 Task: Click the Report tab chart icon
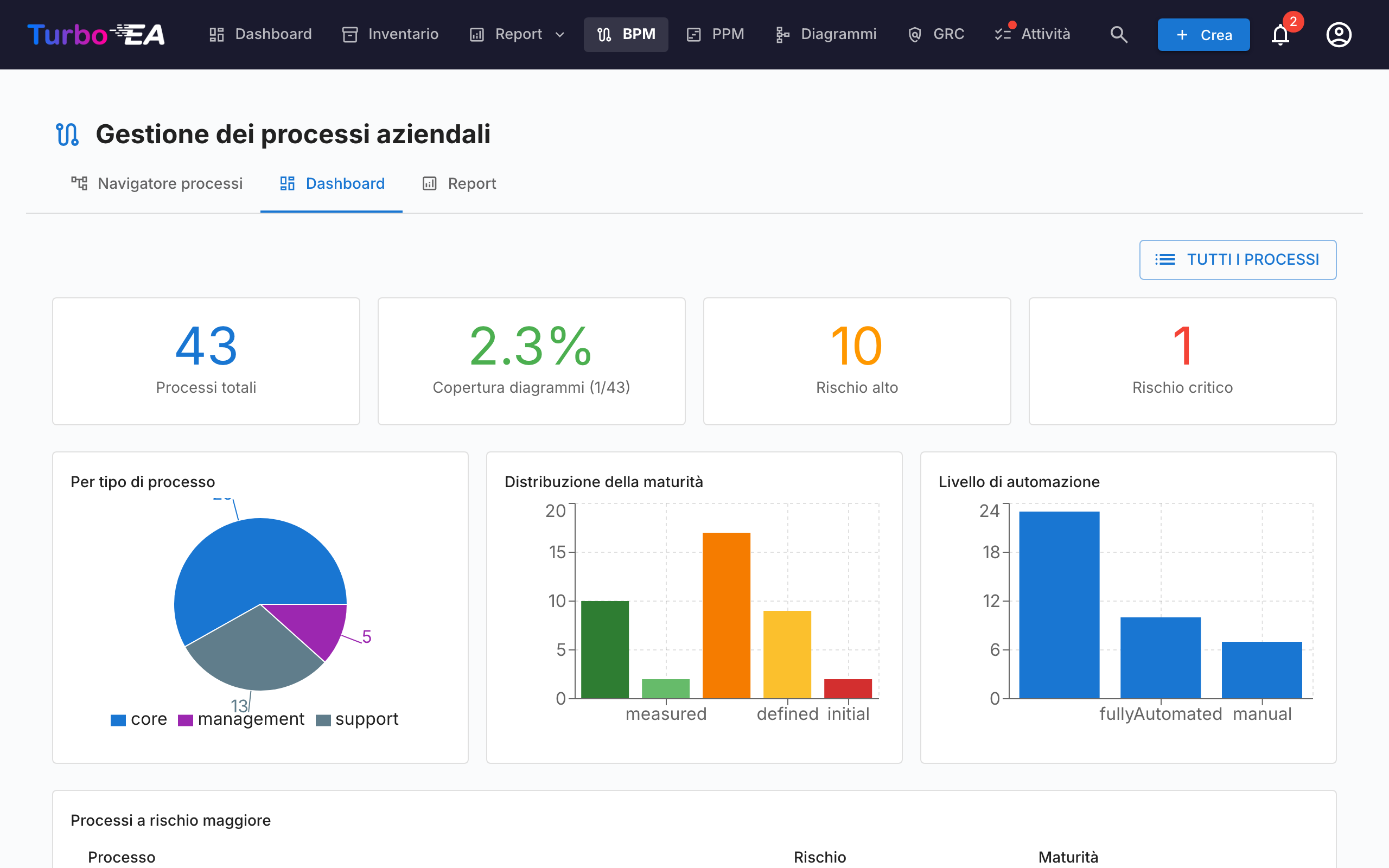429,183
